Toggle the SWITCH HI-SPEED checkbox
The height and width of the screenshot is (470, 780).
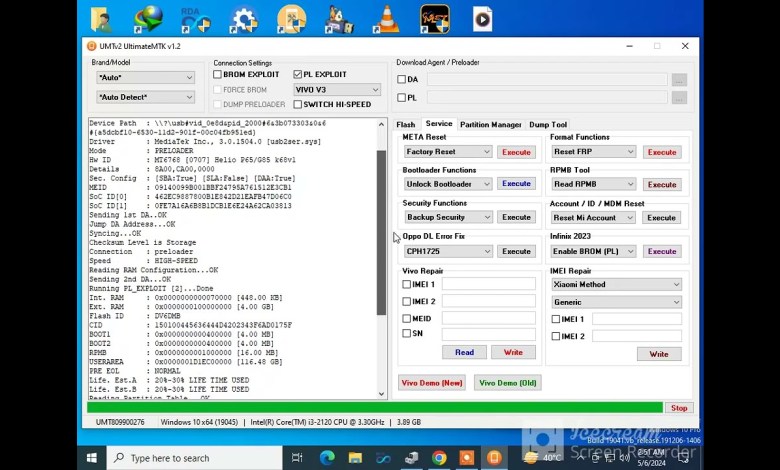(x=298, y=104)
